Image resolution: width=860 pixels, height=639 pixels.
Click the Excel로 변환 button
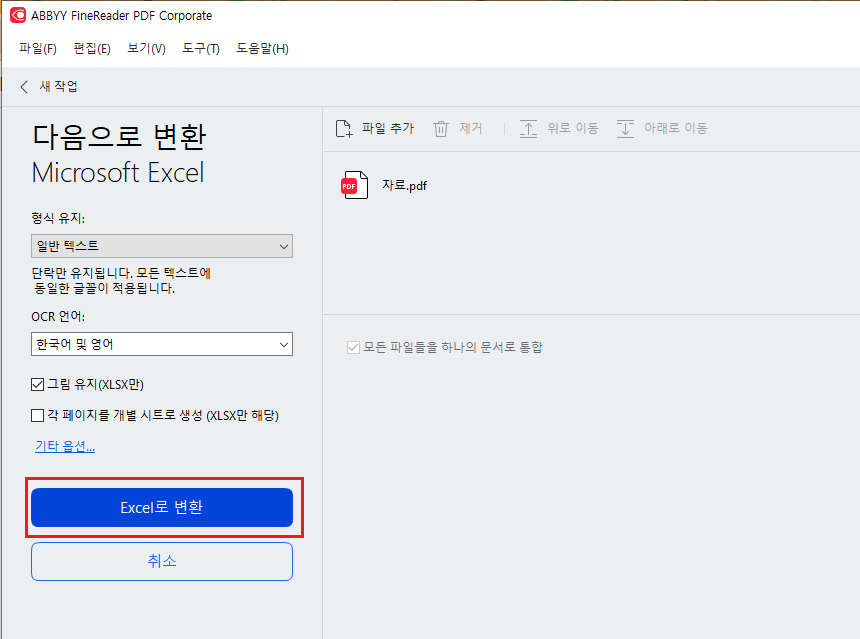(x=162, y=507)
